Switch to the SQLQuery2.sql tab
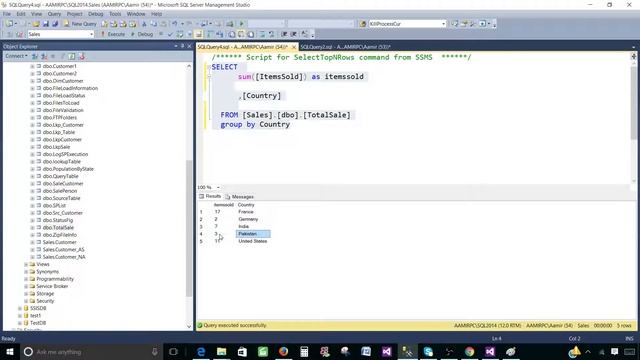This screenshot has width=640, height=360. (x=345, y=47)
